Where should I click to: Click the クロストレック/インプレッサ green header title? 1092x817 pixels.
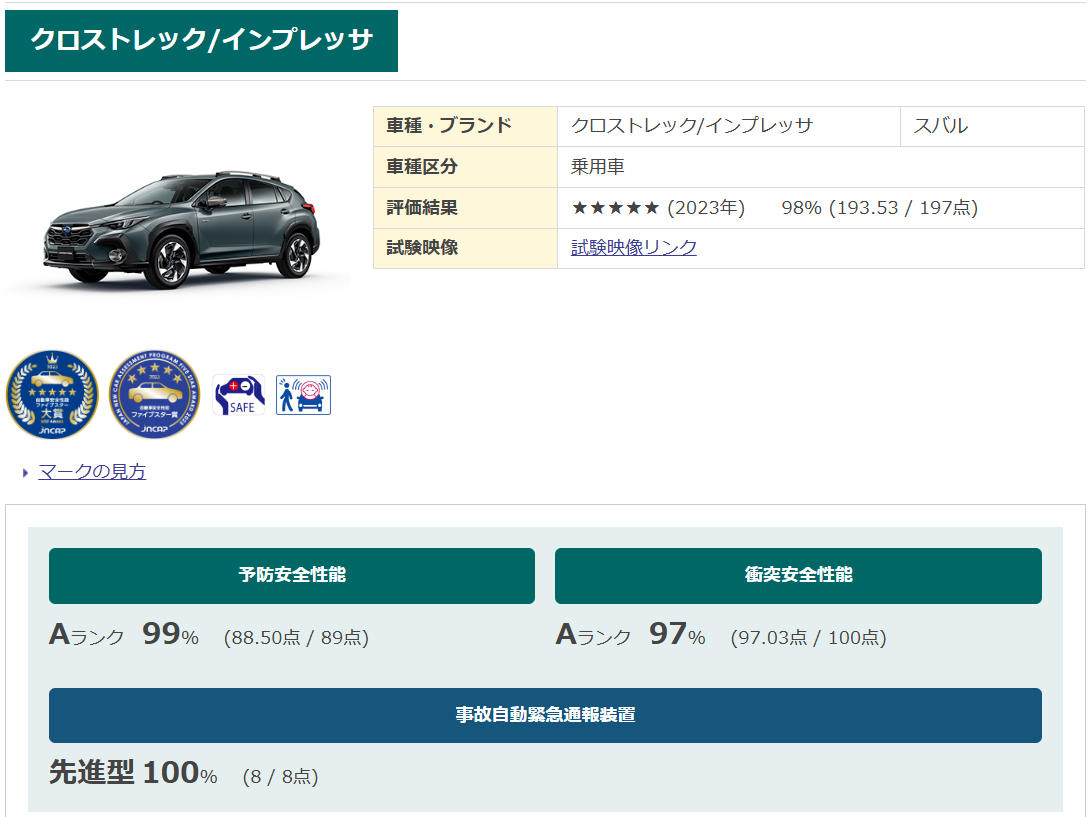coord(201,40)
